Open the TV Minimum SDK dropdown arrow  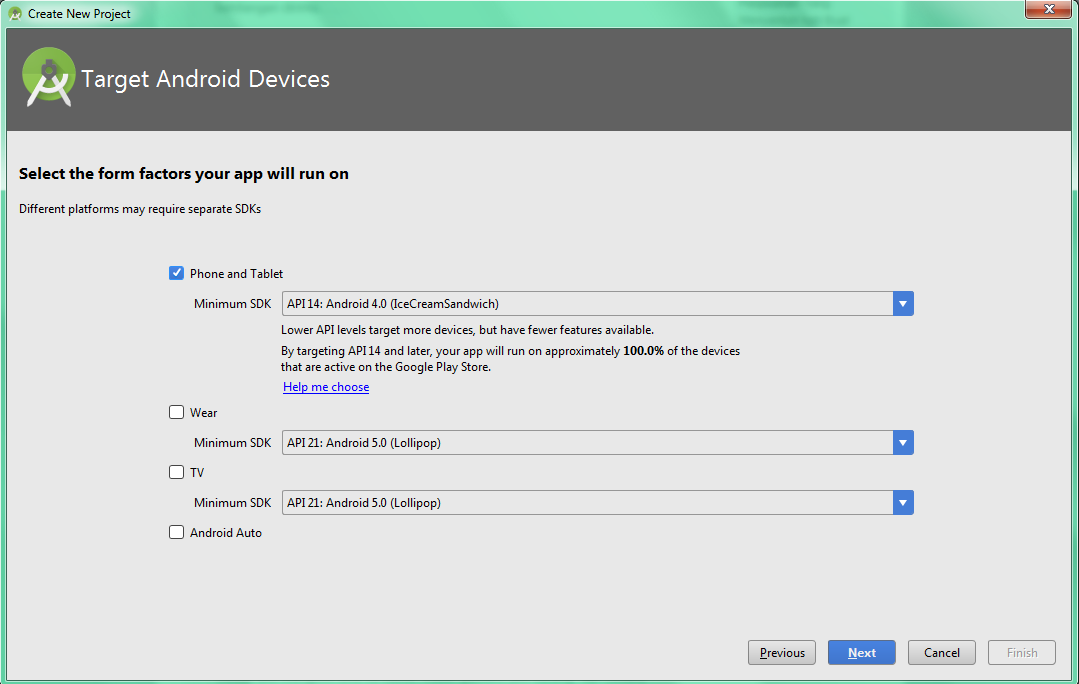pyautogui.click(x=903, y=502)
